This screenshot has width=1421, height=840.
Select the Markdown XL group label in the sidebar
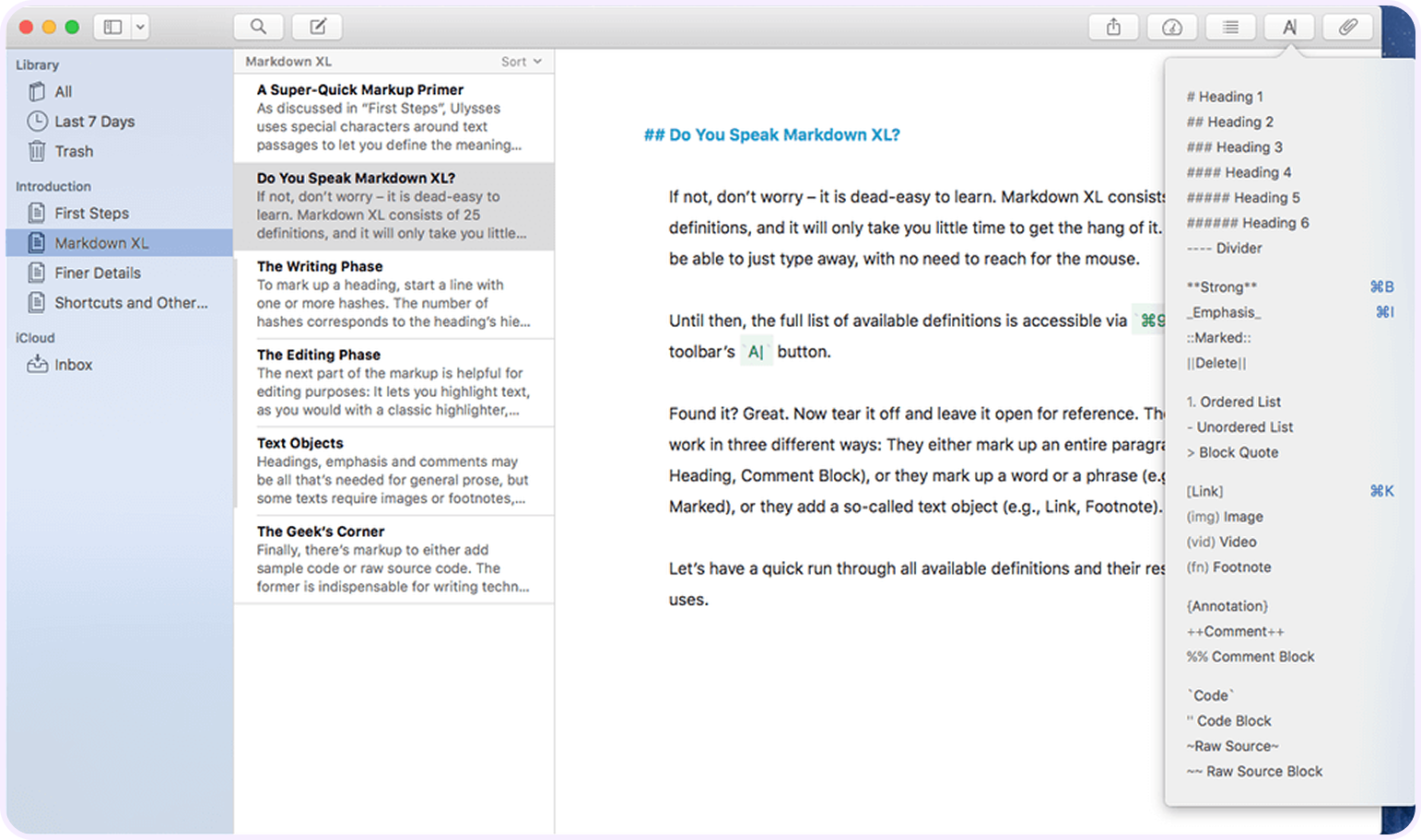point(101,243)
